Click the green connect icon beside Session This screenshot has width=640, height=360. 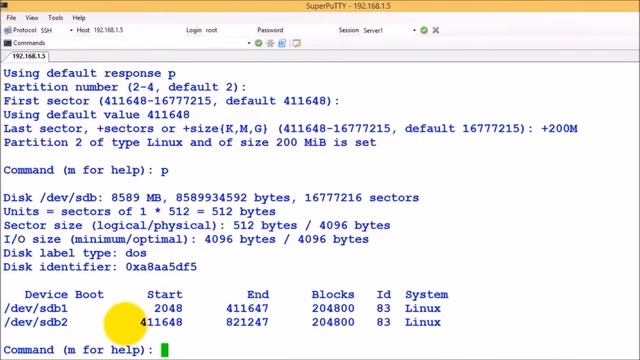424,30
